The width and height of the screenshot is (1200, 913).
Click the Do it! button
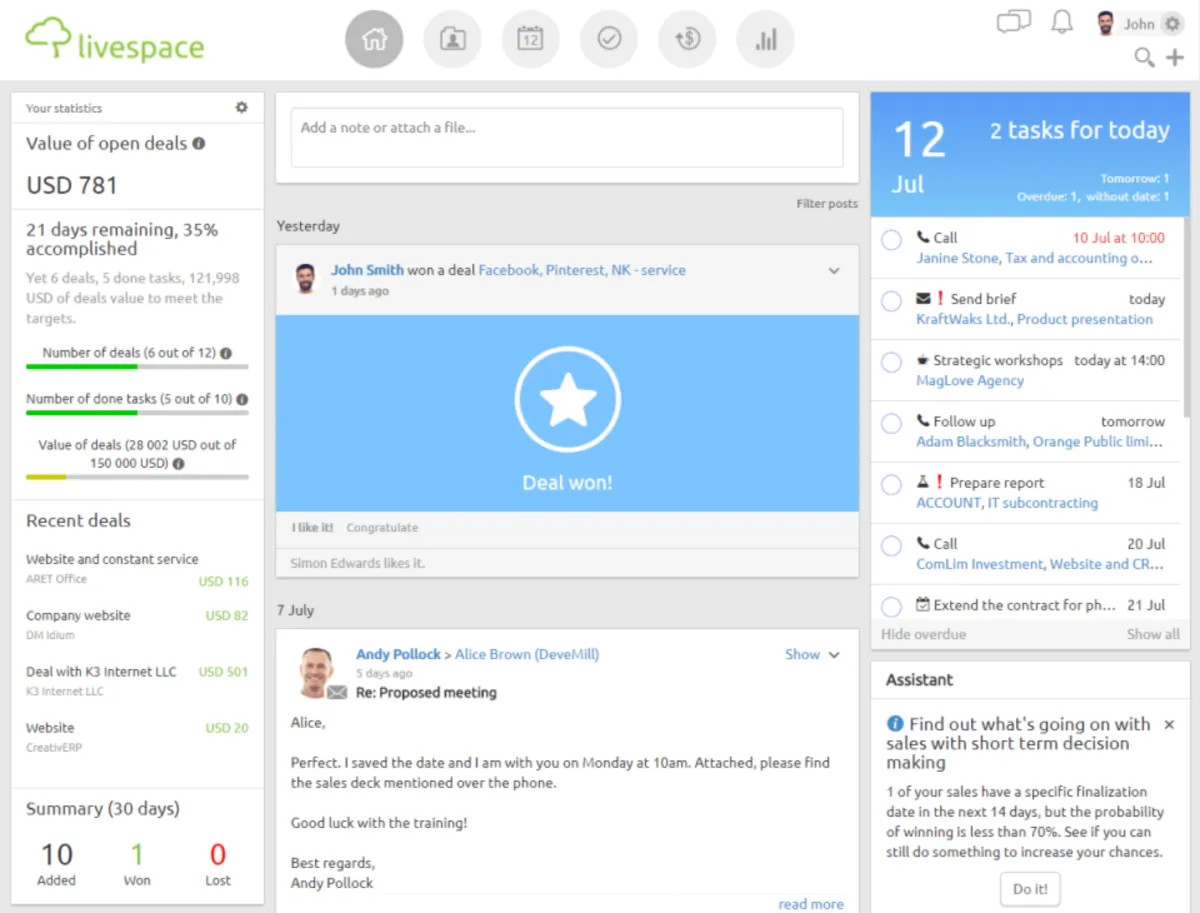1030,889
